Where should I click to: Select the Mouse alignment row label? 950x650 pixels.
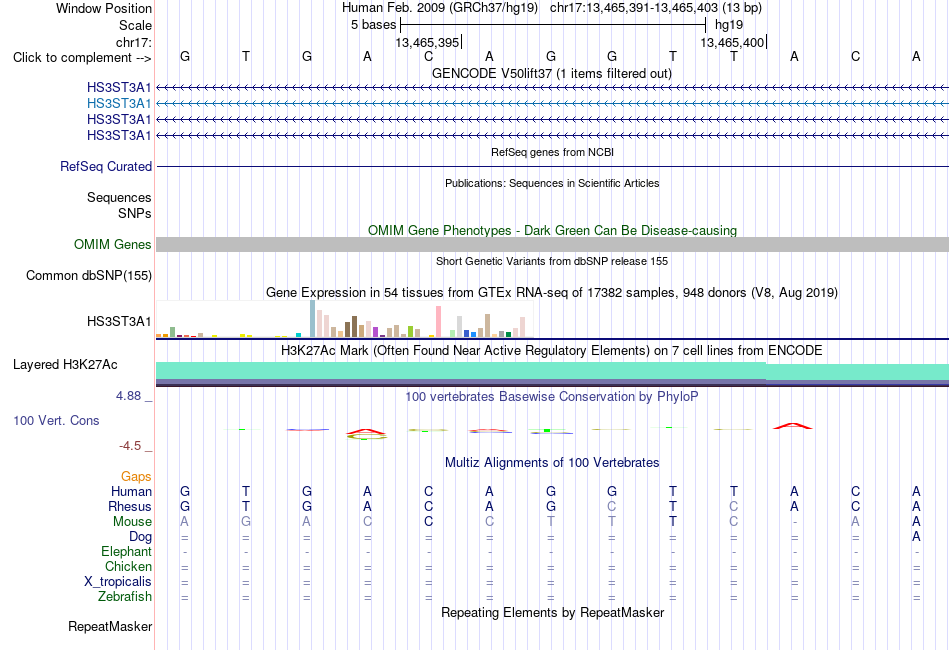(x=132, y=522)
